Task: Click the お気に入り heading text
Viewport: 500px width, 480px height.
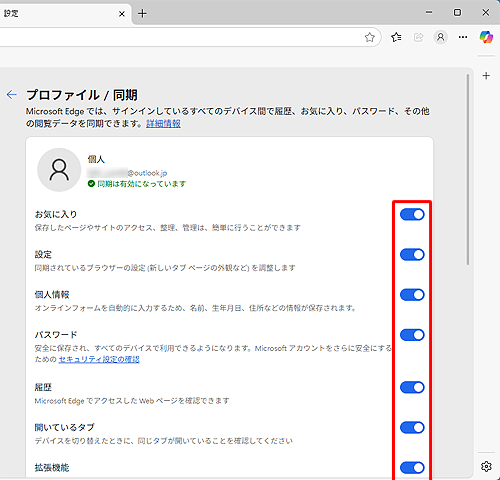Action: point(56,214)
